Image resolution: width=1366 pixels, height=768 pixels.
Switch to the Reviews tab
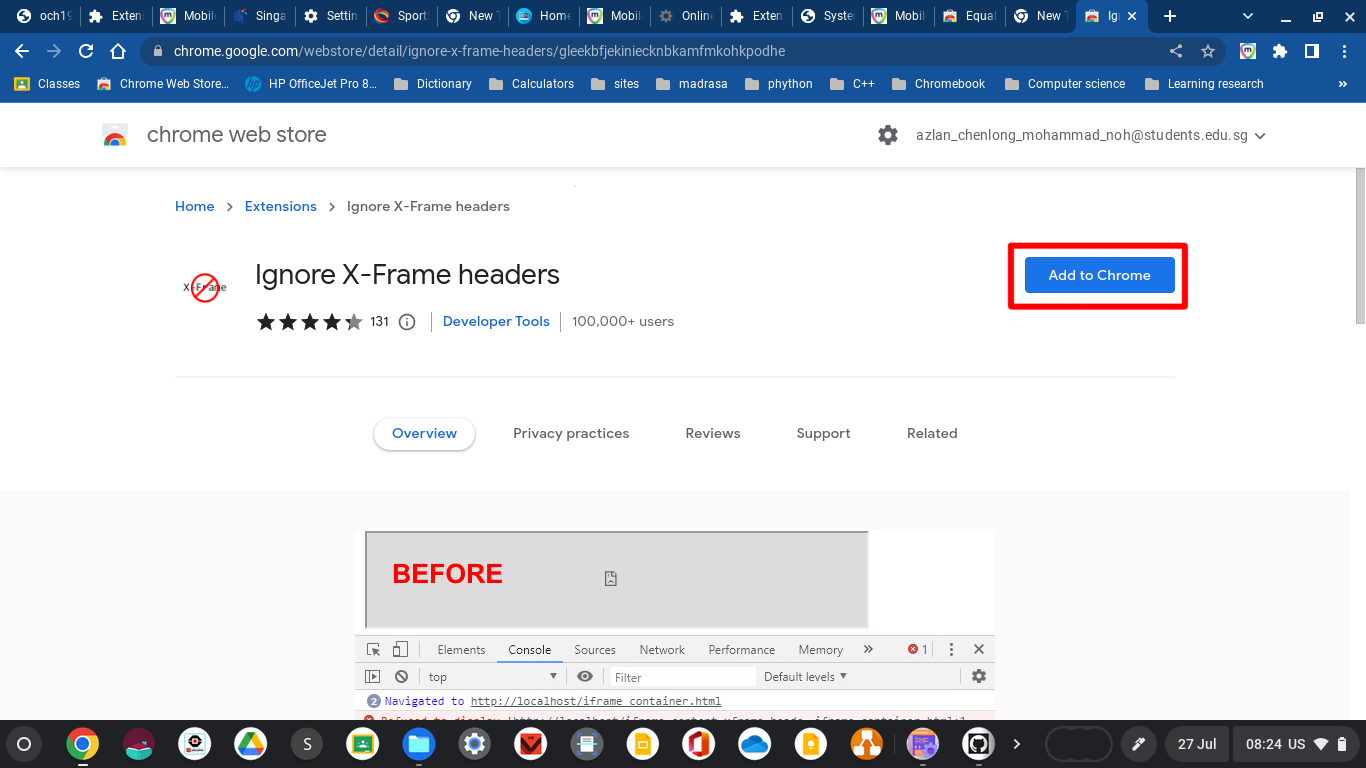point(713,433)
